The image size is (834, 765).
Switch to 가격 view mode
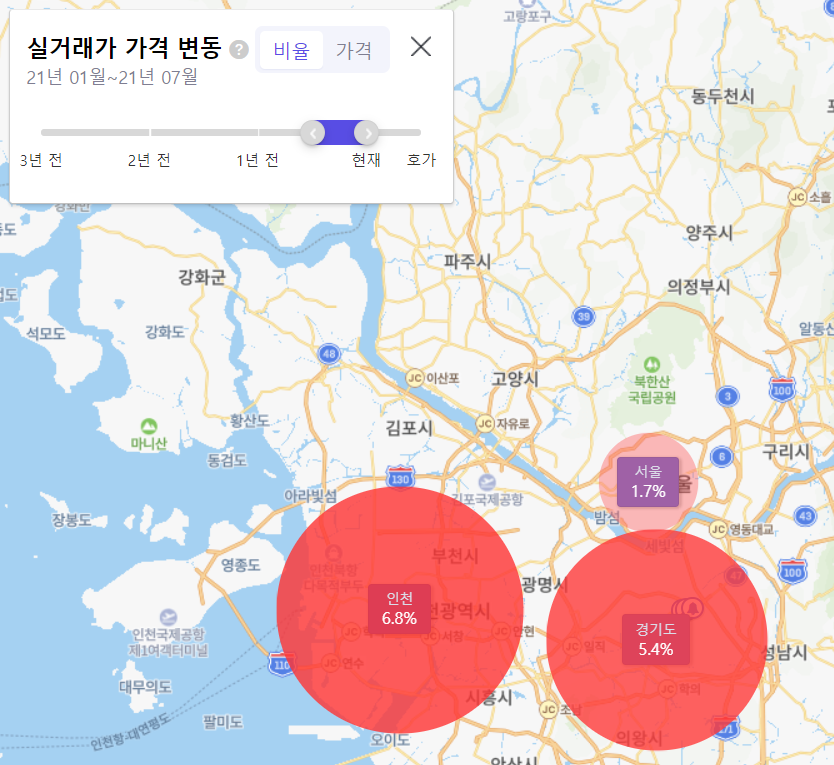coord(354,50)
